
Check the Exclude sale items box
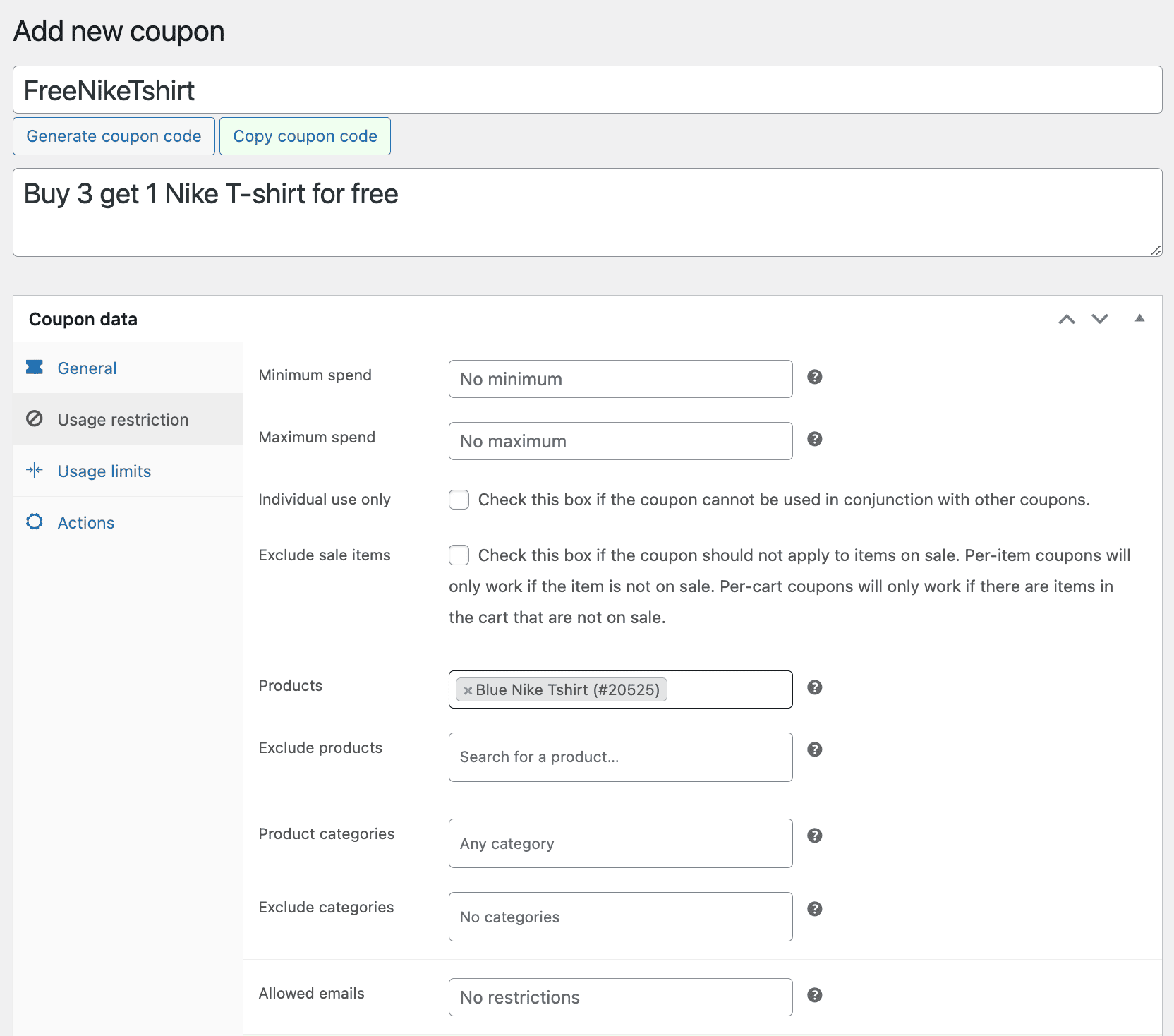point(459,555)
